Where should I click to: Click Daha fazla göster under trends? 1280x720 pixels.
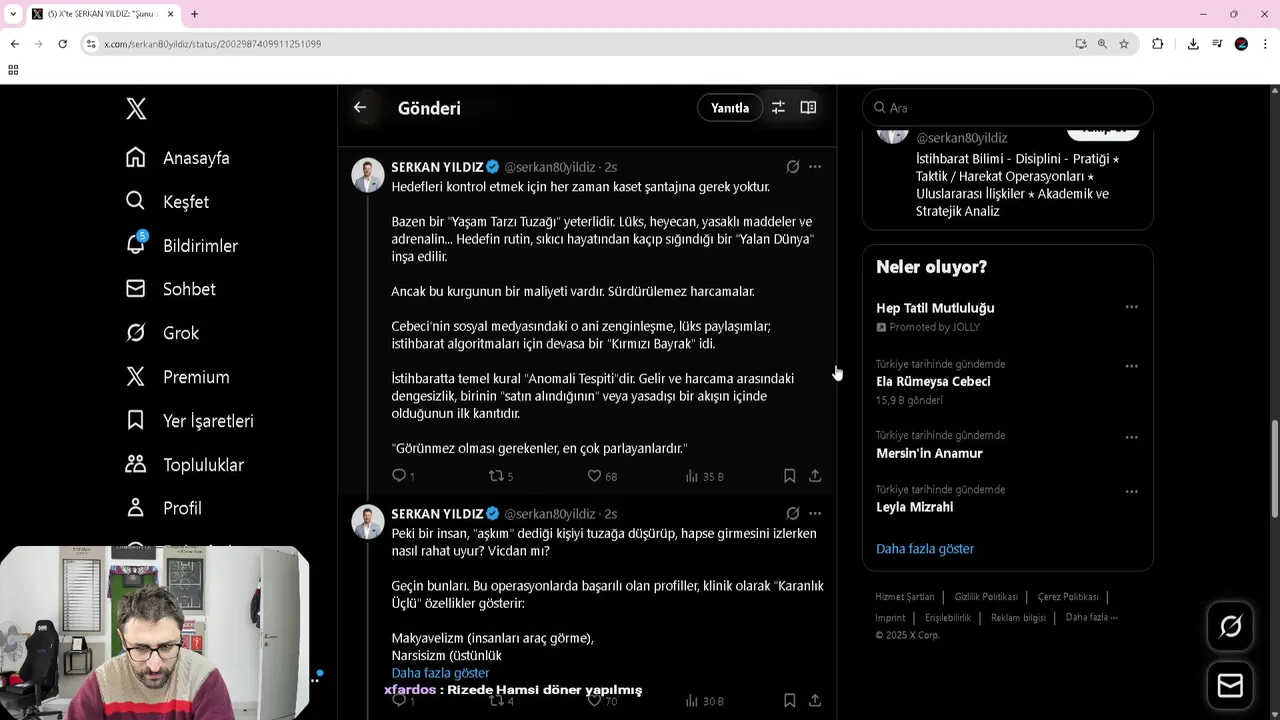(x=925, y=549)
